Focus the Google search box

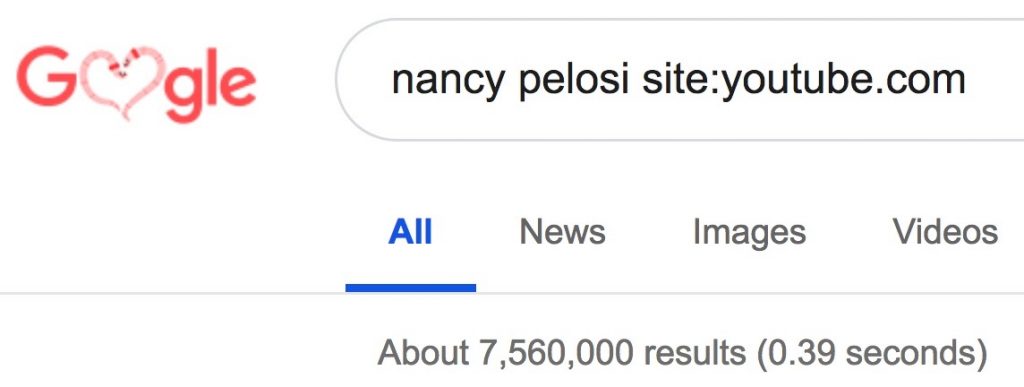click(x=679, y=80)
